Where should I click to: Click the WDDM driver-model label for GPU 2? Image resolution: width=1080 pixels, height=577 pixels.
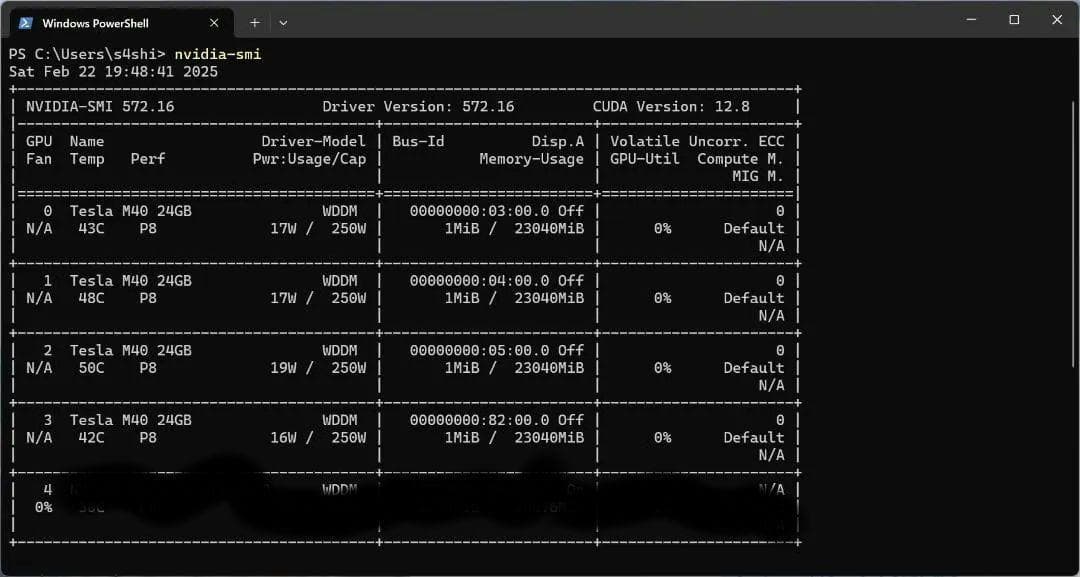[340, 349]
